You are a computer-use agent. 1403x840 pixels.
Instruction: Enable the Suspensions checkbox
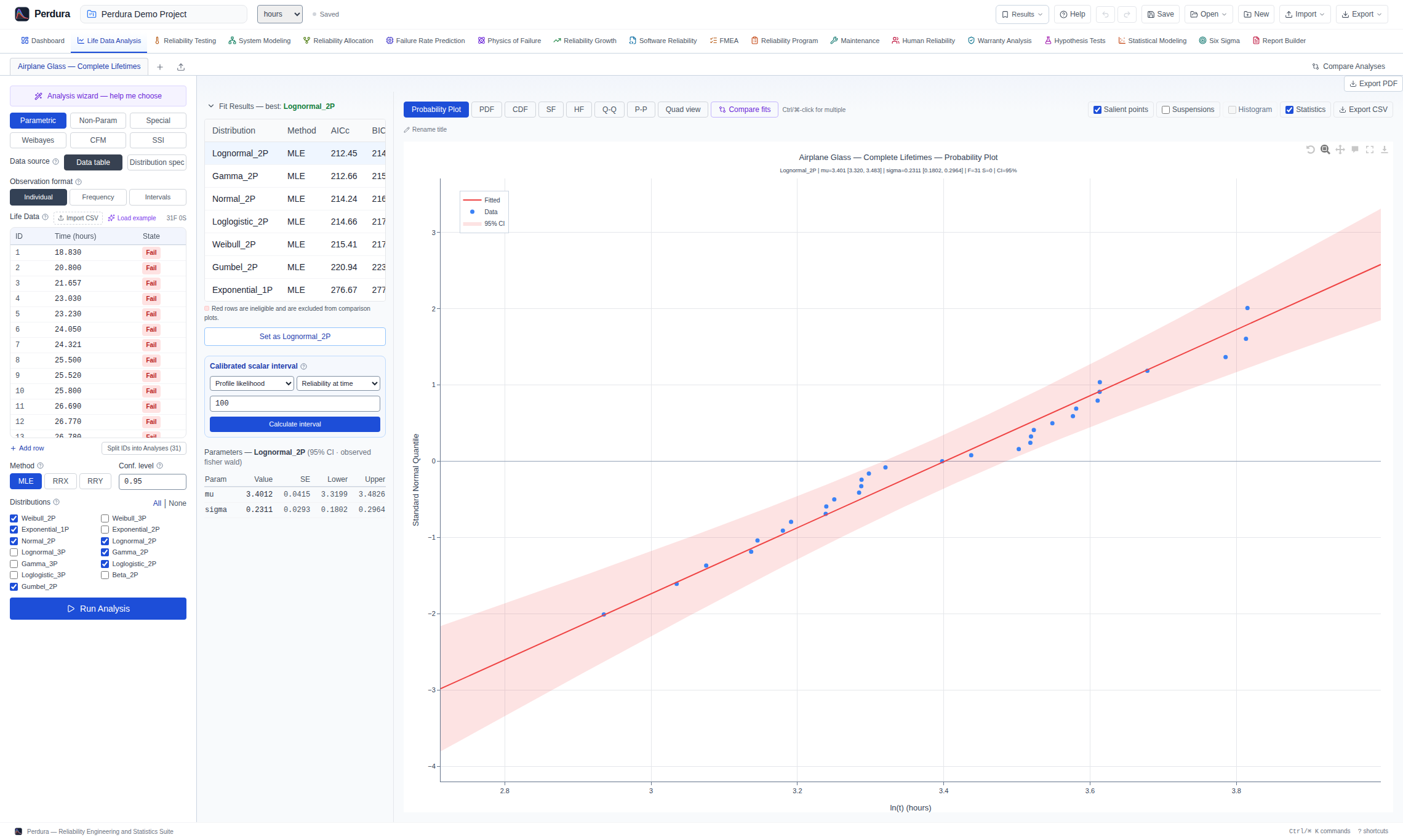click(x=1165, y=110)
